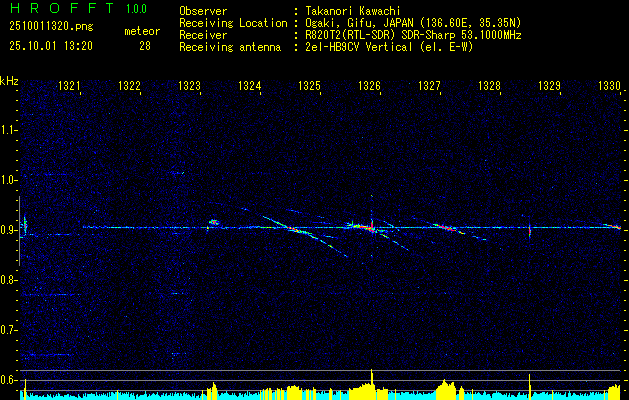The height and width of the screenshot is (400, 629).
Task: Click the 1325 time marker
Action: pos(309,86)
